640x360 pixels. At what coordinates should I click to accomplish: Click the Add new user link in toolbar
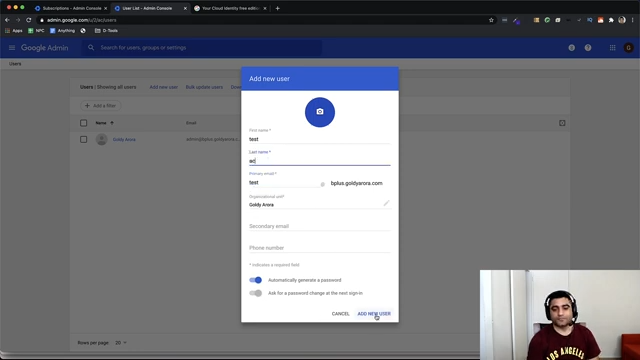pyautogui.click(x=163, y=87)
